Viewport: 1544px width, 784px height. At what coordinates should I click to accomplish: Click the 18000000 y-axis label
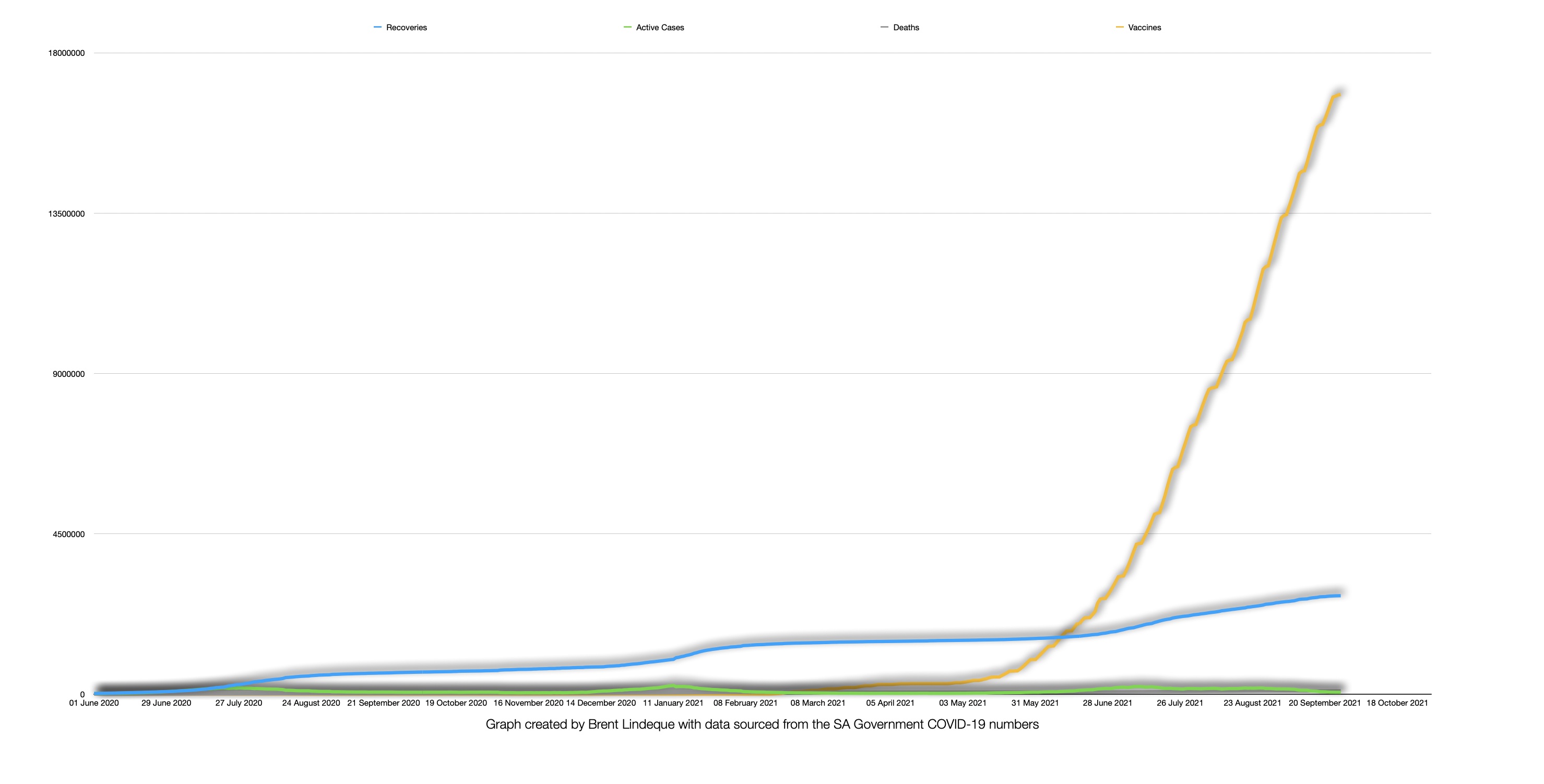66,53
